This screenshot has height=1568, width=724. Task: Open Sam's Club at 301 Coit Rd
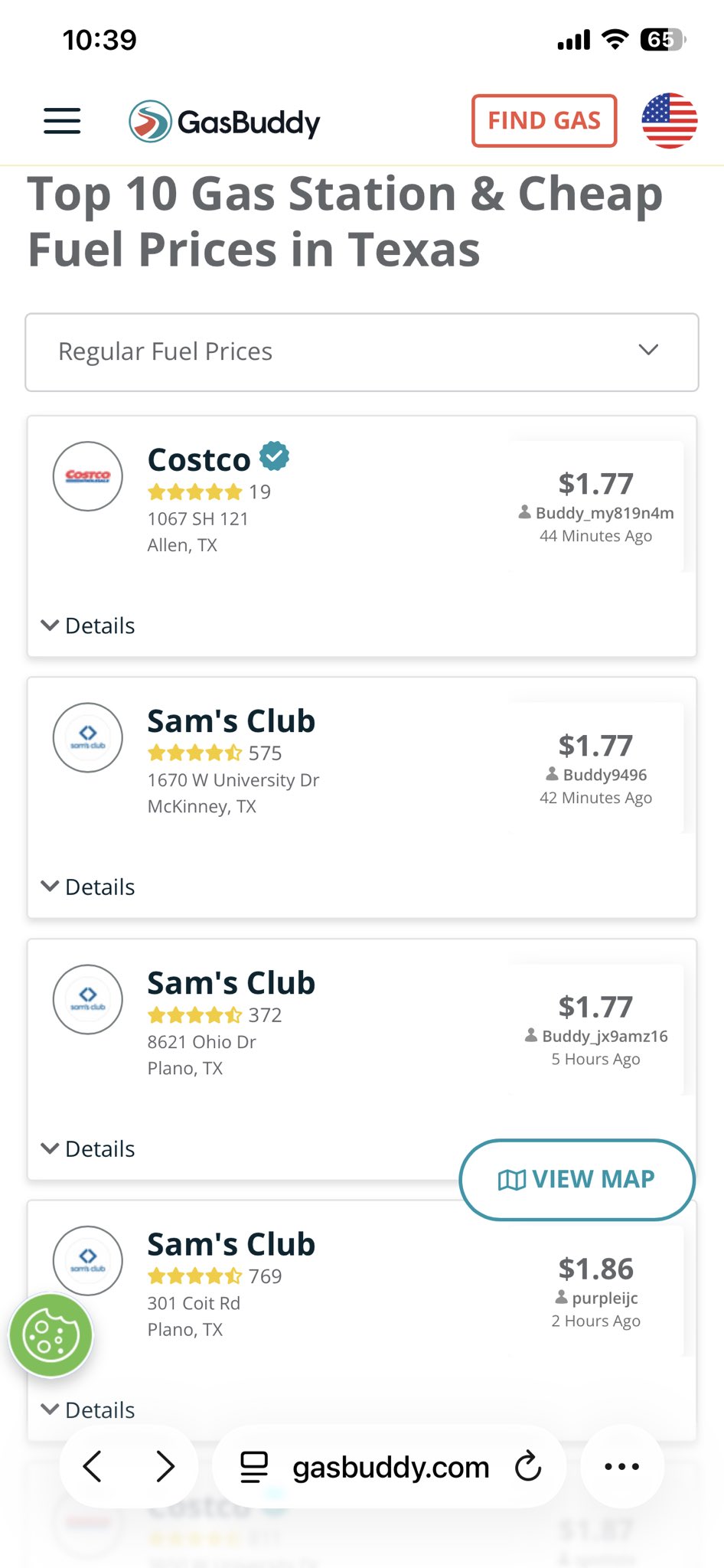[231, 1245]
